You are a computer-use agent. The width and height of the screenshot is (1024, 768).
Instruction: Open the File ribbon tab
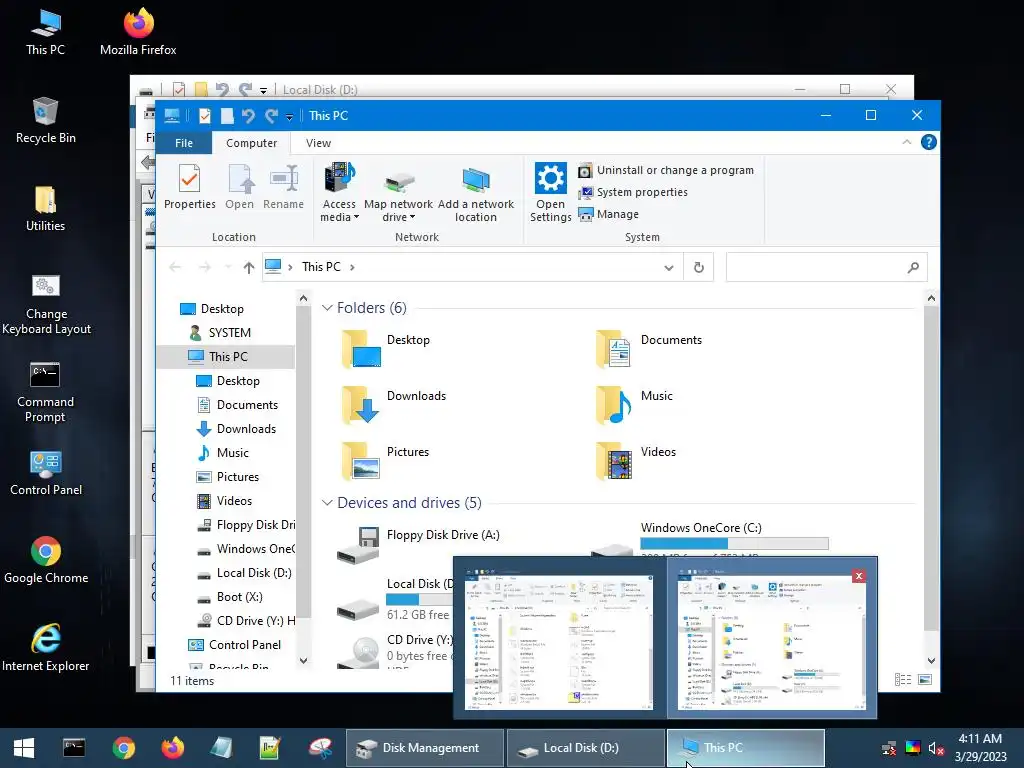point(184,143)
